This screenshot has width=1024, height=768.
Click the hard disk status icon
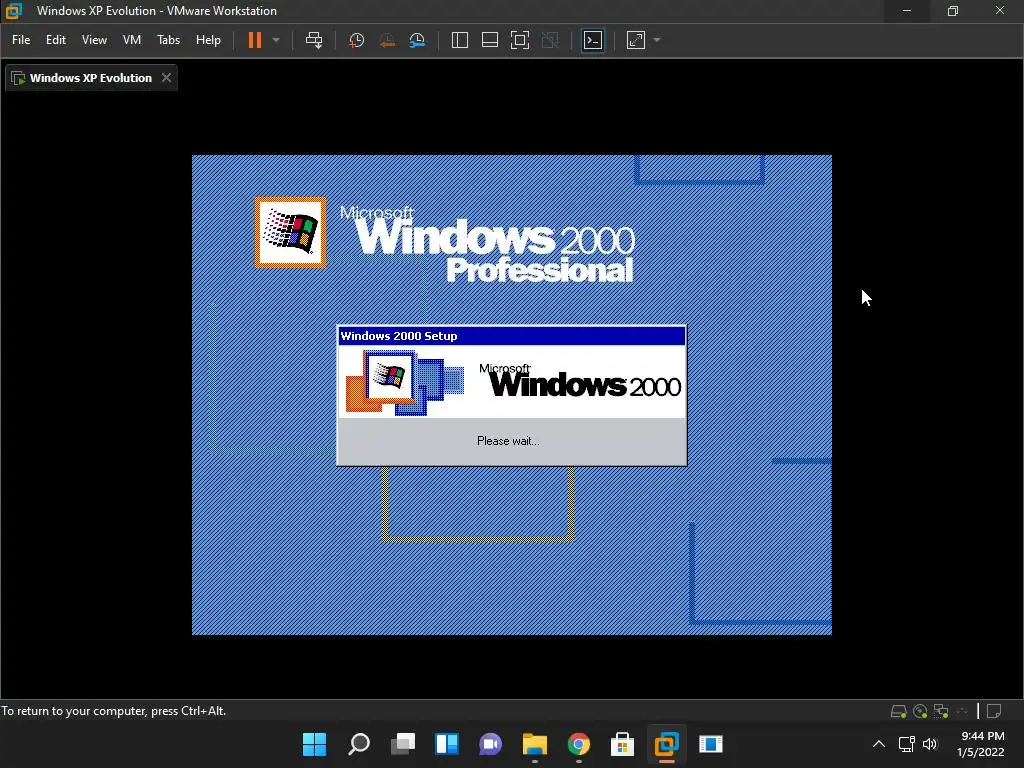pyautogui.click(x=899, y=711)
